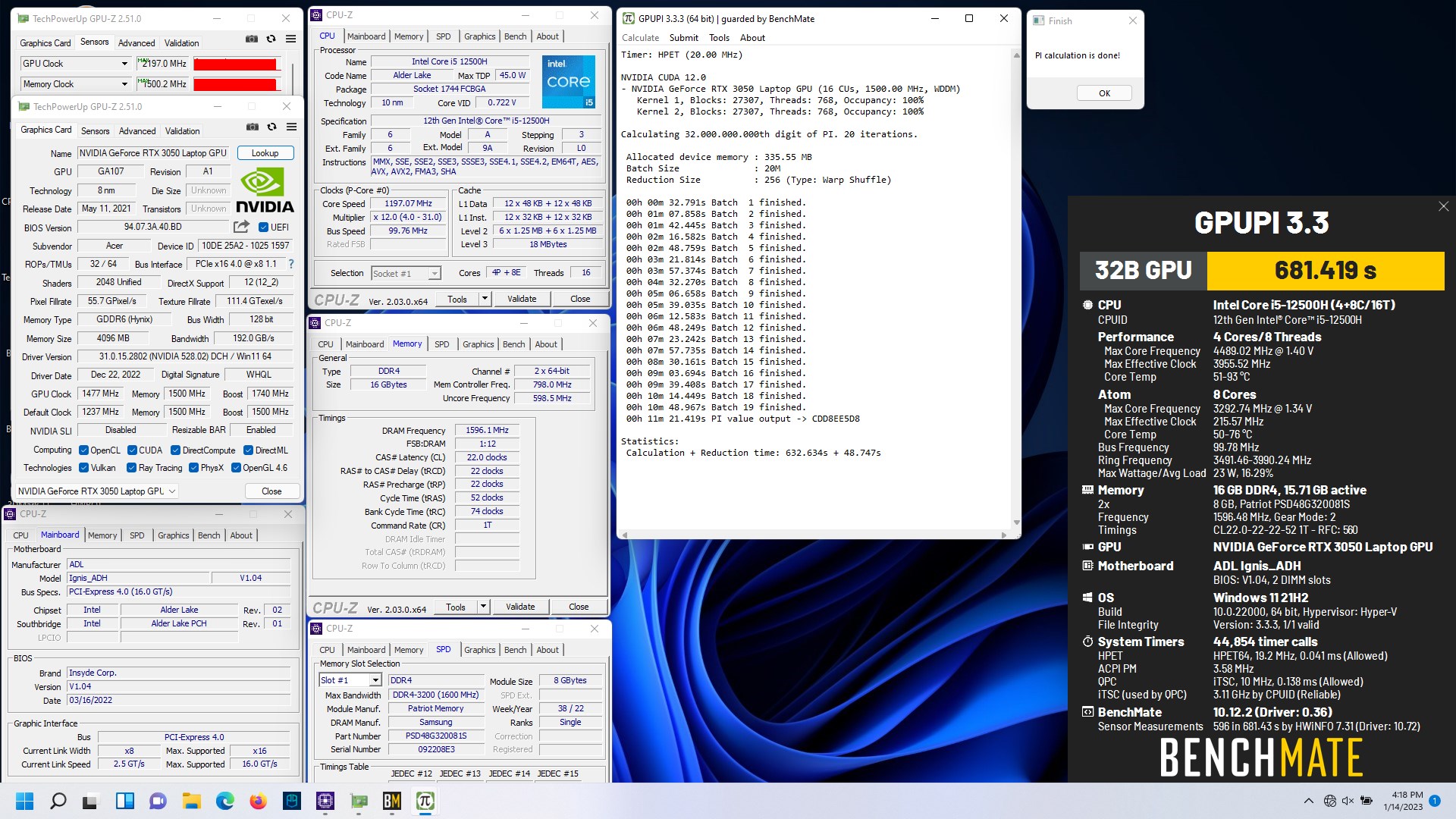Click Close in the CPU-Z Memory window
The image size is (1456, 819).
(x=579, y=607)
